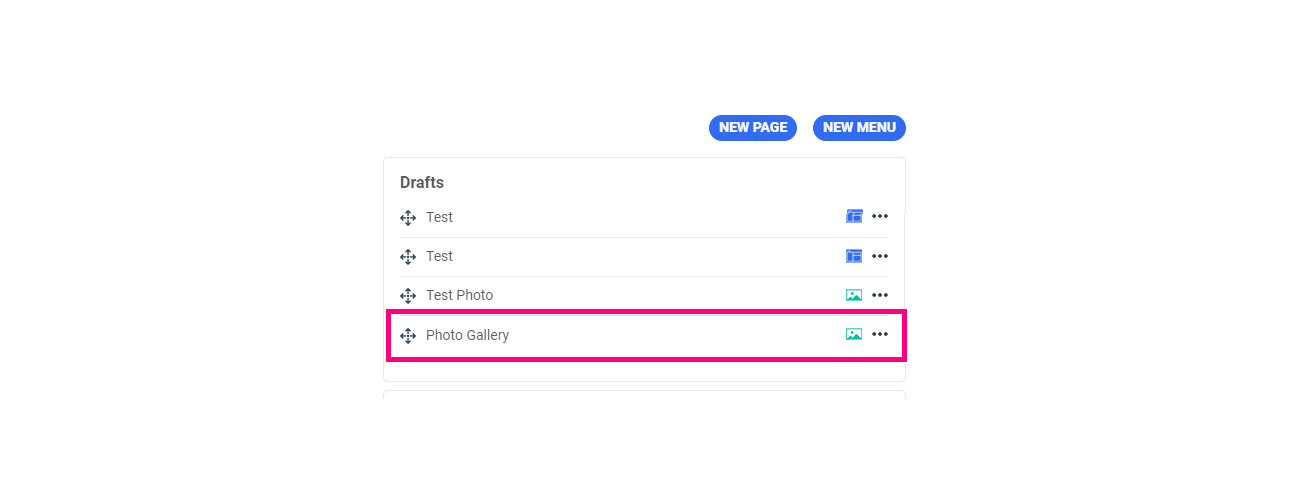Click the NEW MENU button

(x=859, y=128)
